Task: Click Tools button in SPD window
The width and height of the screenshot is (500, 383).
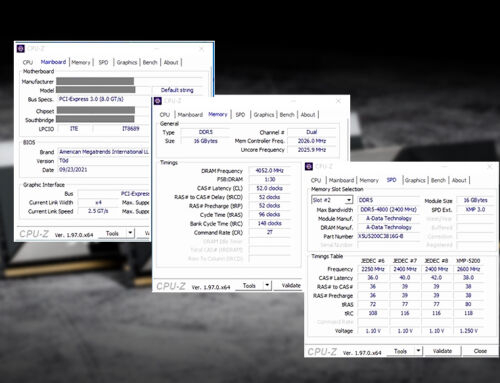Action: click(400, 351)
